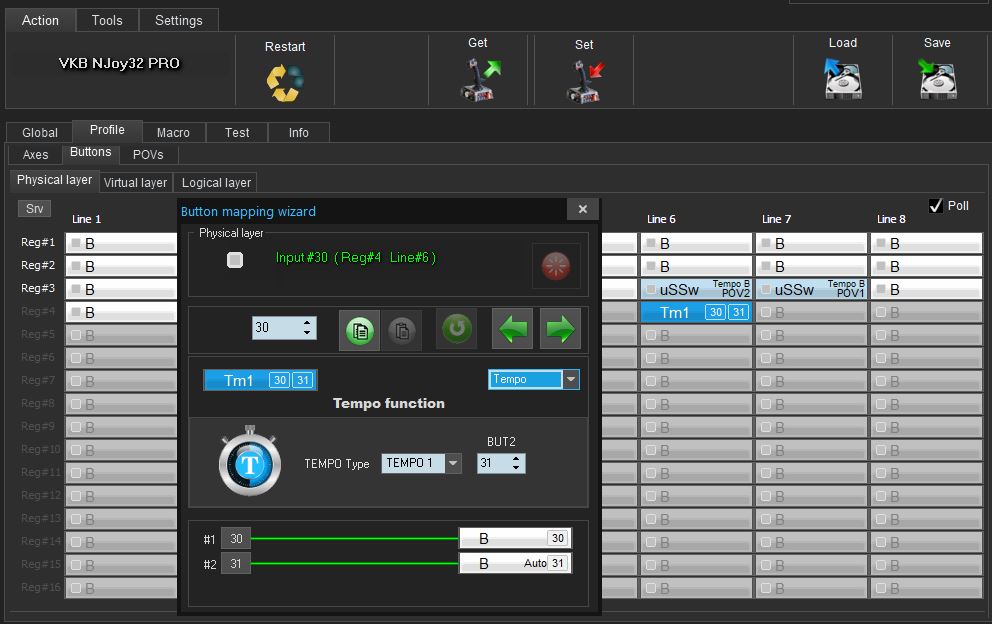Switch to the Macro tab
Screen dimensions: 992x624
(x=173, y=132)
